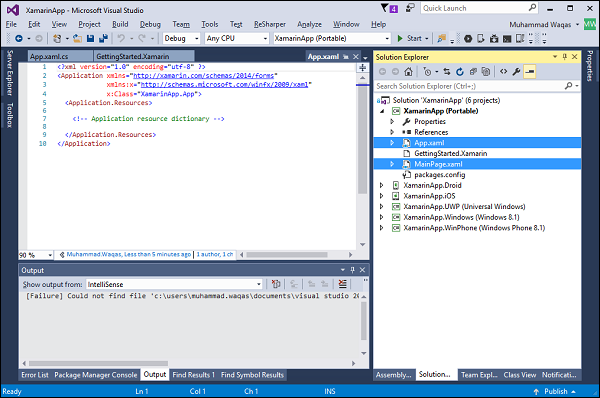Screen dimensions: 600x398
Task: Click the Publish button in status bar
Action: tap(554, 391)
